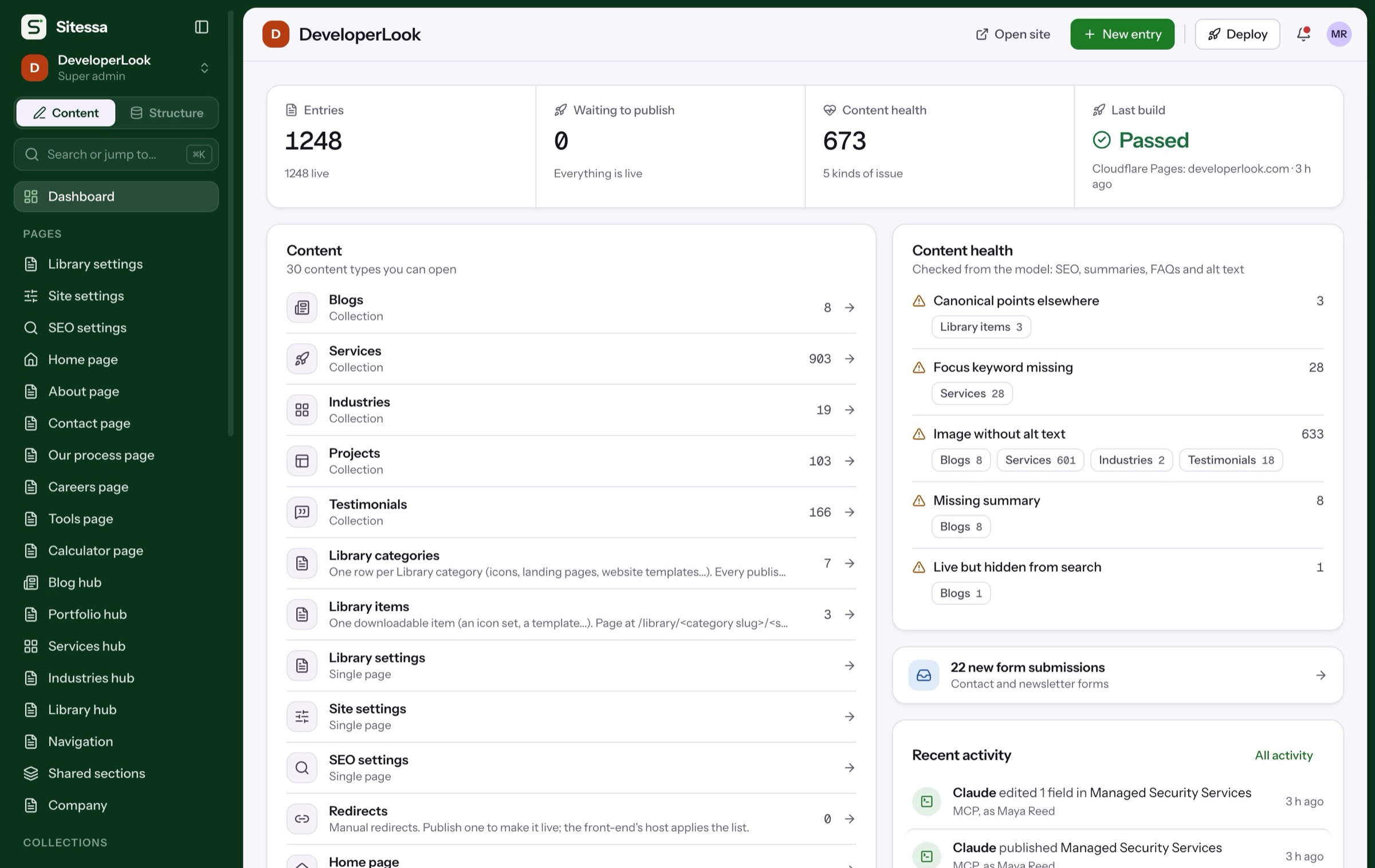Open arrow for Redirects row
The image size is (1375, 868).
coord(849,819)
